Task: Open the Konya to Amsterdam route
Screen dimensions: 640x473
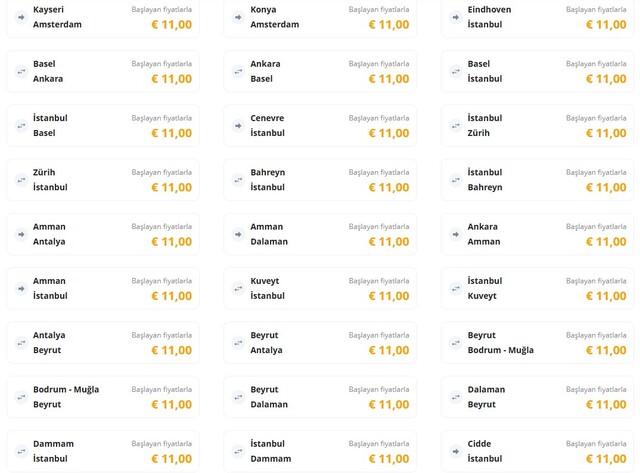Action: 319,17
